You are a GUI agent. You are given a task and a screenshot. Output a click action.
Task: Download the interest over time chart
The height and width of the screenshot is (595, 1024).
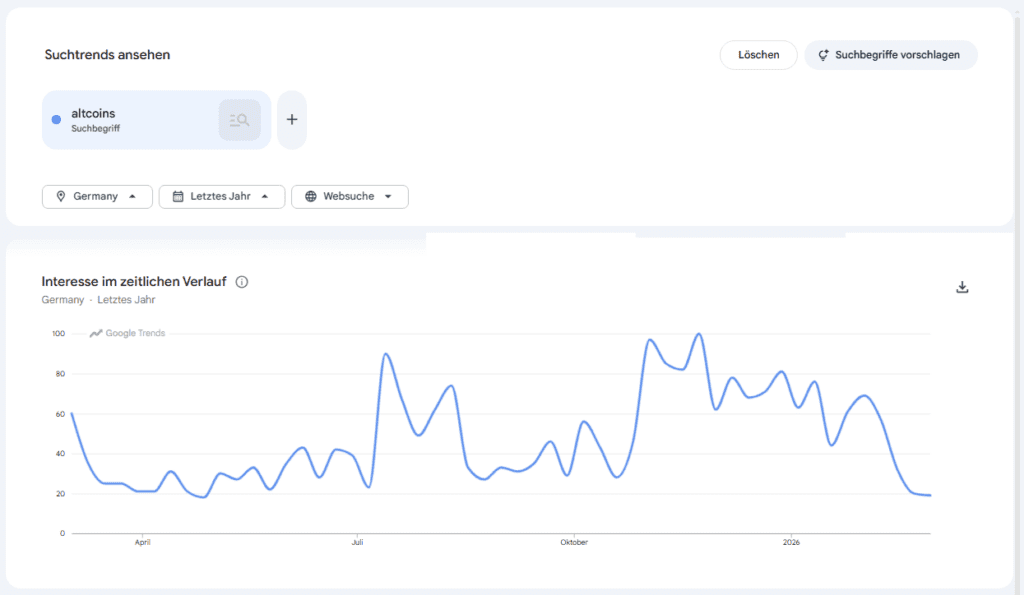pyautogui.click(x=962, y=287)
